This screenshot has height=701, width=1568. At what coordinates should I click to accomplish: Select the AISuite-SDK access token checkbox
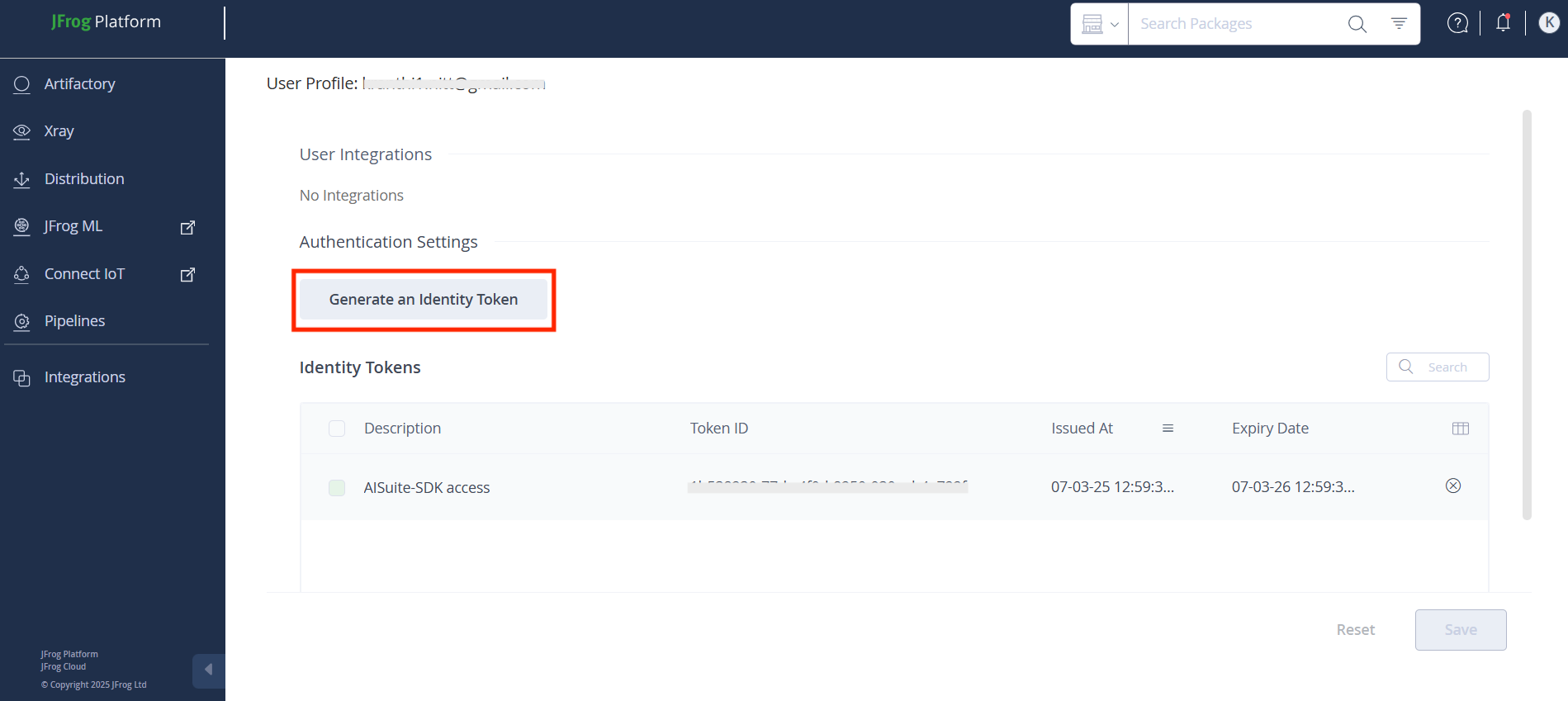[x=337, y=488]
